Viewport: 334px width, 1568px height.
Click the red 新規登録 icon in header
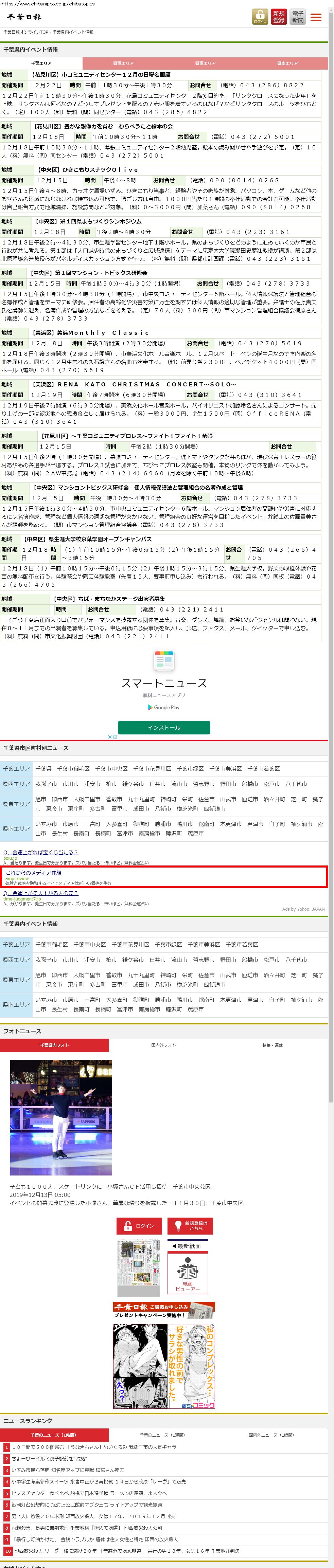pyautogui.click(x=279, y=16)
